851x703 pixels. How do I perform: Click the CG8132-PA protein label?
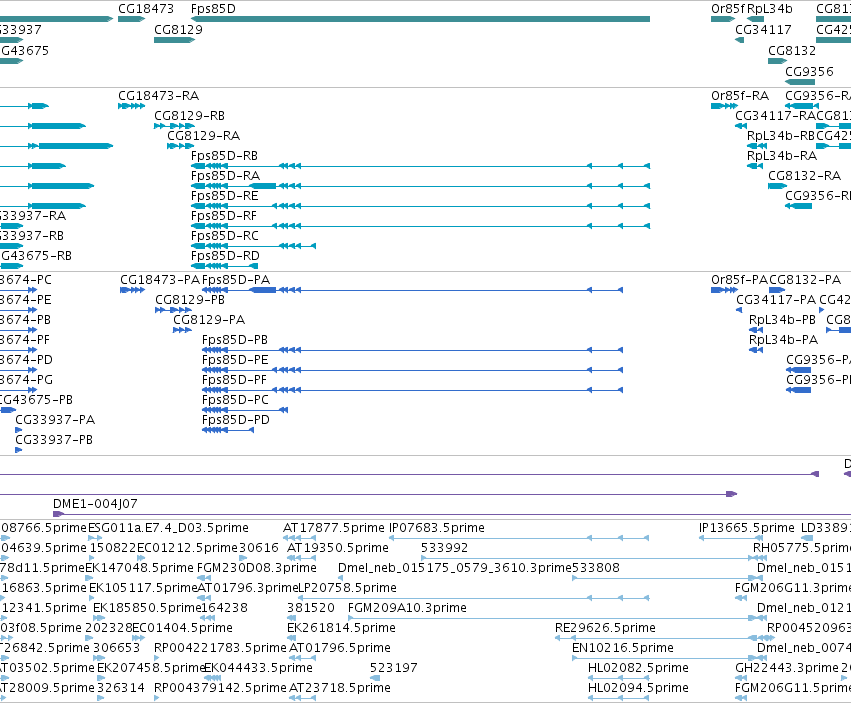coord(805,280)
